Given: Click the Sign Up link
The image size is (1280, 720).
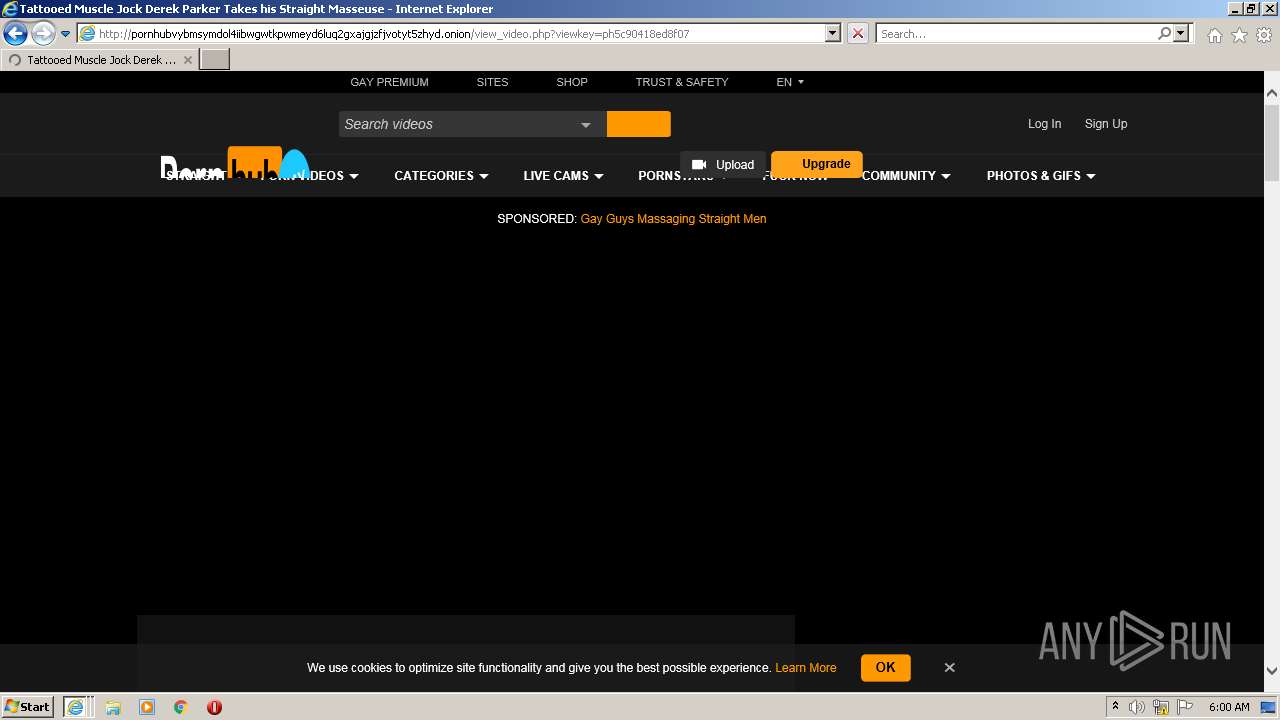Looking at the screenshot, I should pyautogui.click(x=1106, y=124).
